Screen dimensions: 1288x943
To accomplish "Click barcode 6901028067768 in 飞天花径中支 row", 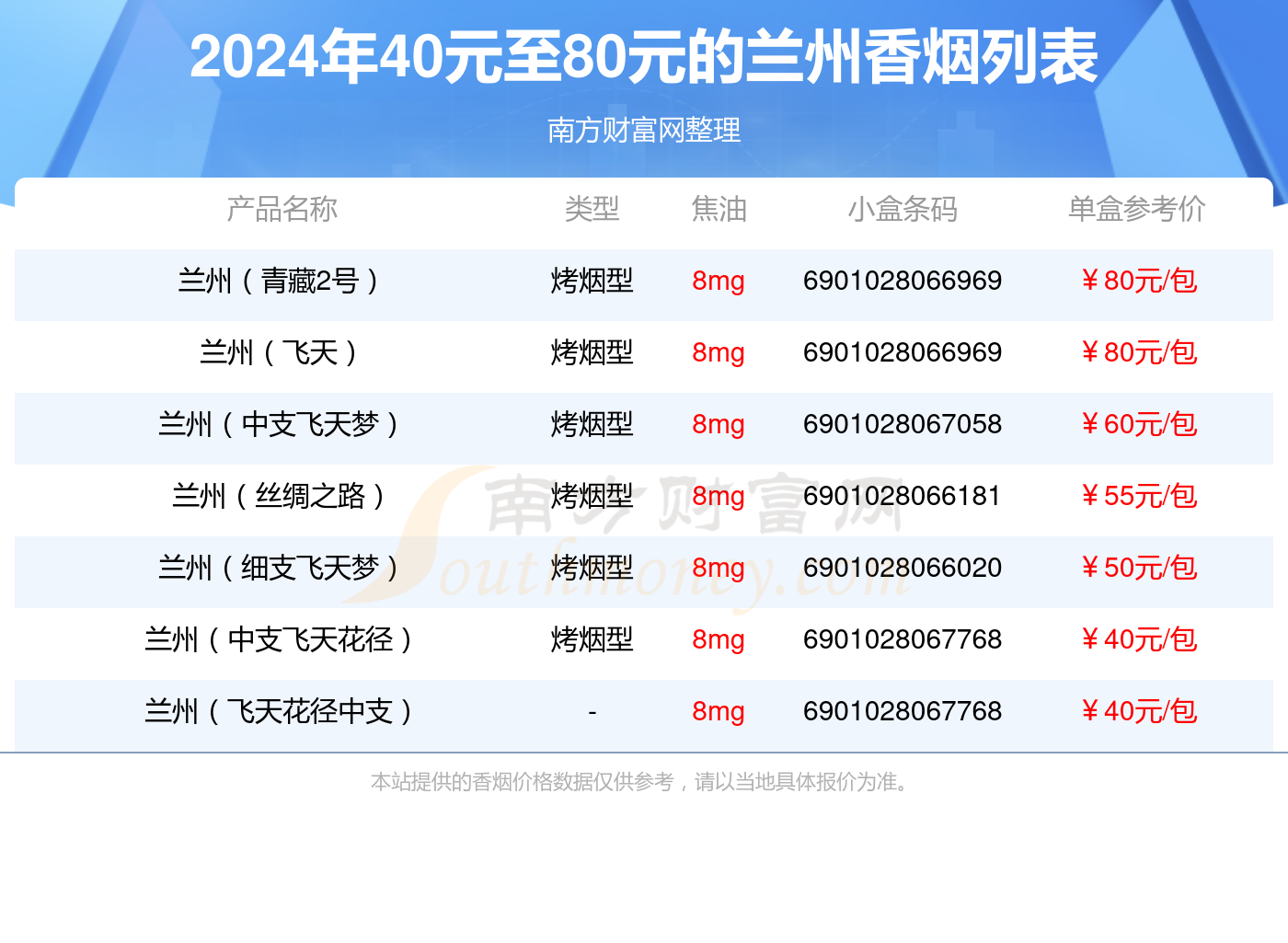I will 903,711.
